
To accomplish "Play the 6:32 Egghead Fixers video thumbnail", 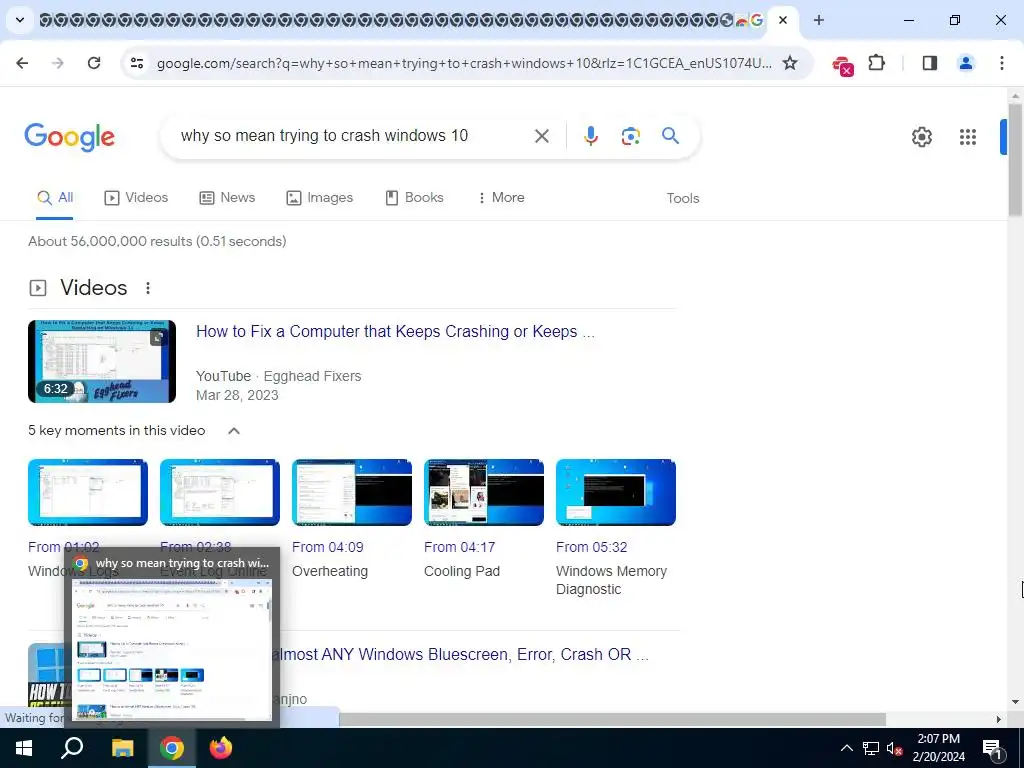I will point(102,361).
